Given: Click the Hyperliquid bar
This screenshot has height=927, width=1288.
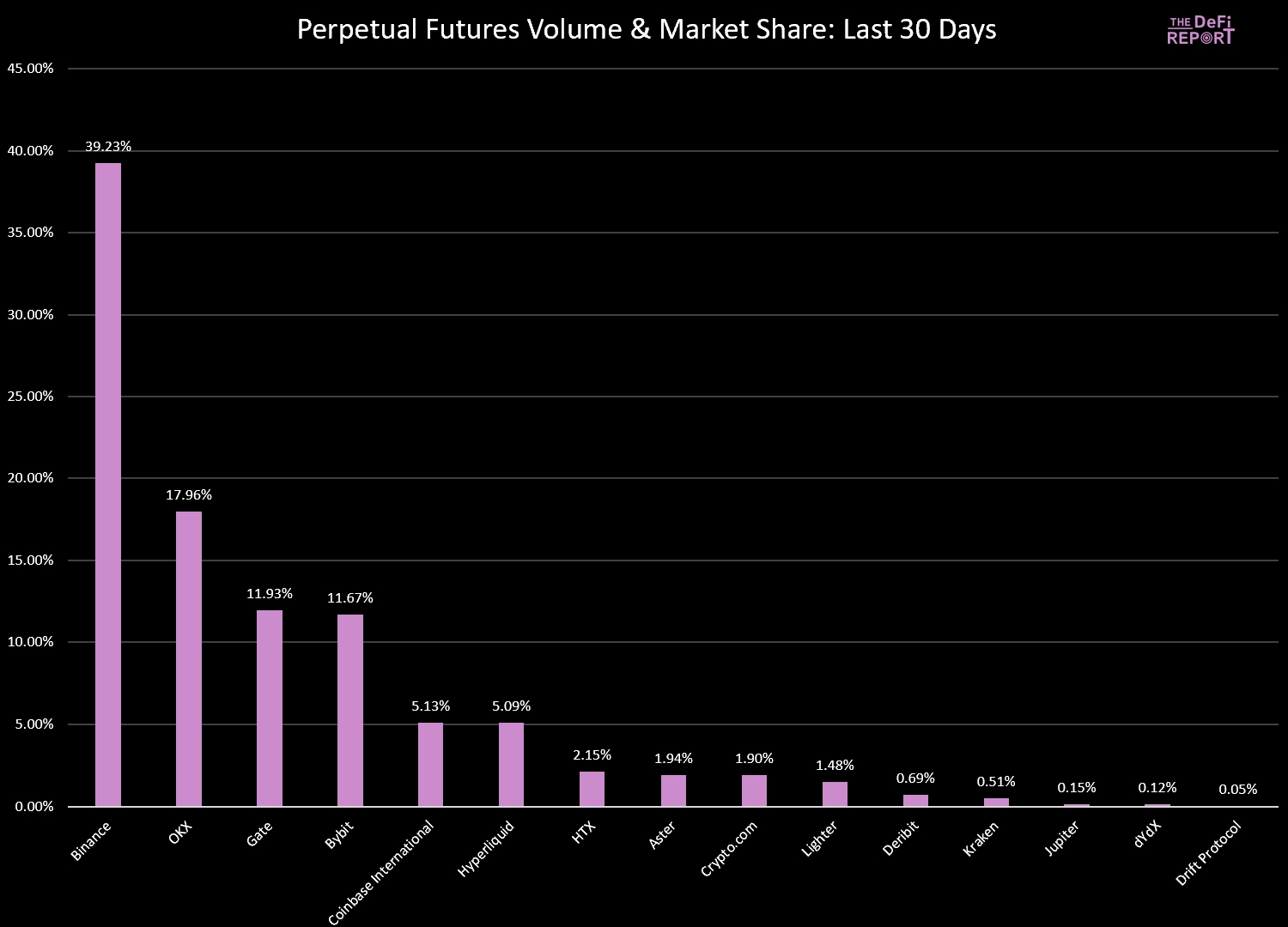Looking at the screenshot, I should click(x=511, y=764).
